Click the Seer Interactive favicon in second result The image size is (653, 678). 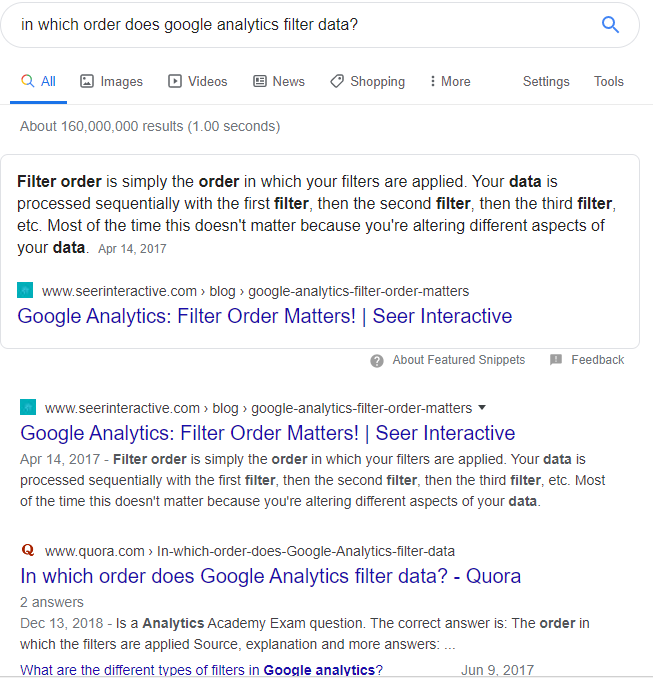pos(28,407)
